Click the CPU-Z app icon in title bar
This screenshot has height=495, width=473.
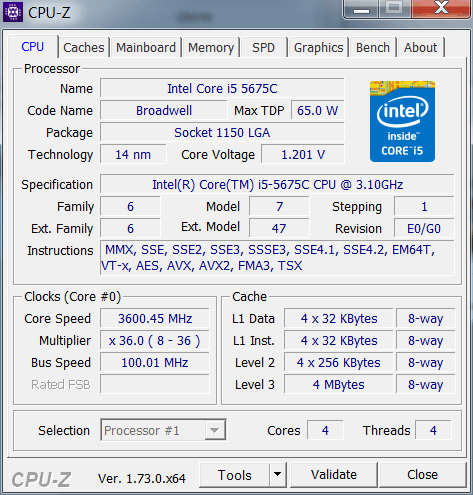pyautogui.click(x=13, y=12)
